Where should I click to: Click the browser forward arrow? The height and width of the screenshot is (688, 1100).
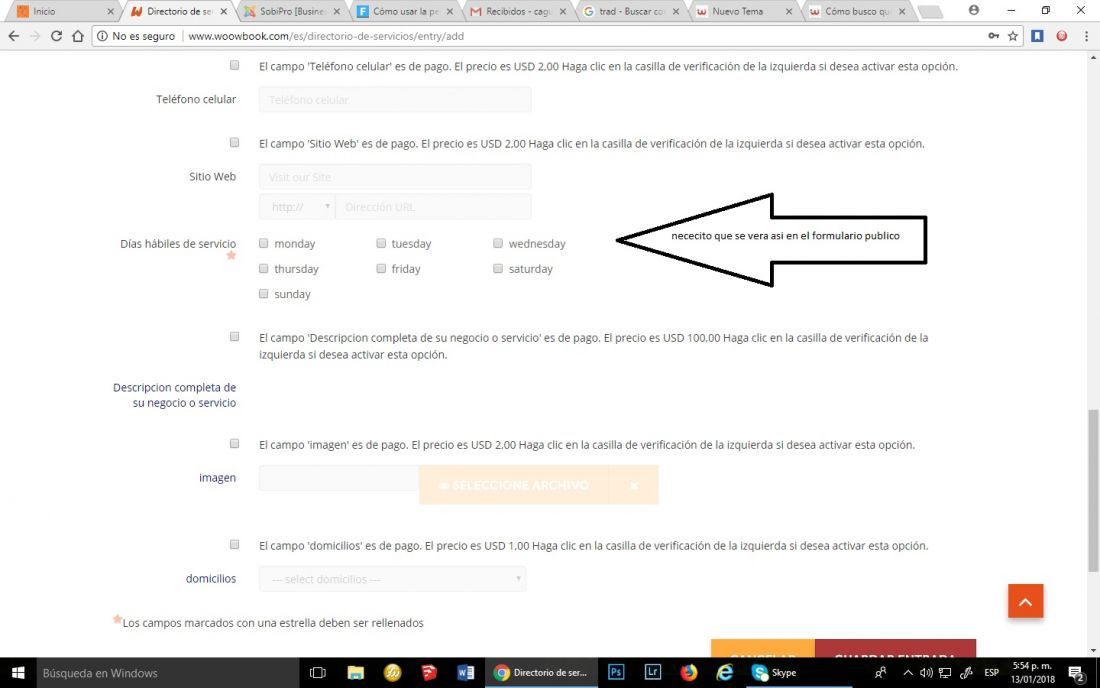[34, 36]
